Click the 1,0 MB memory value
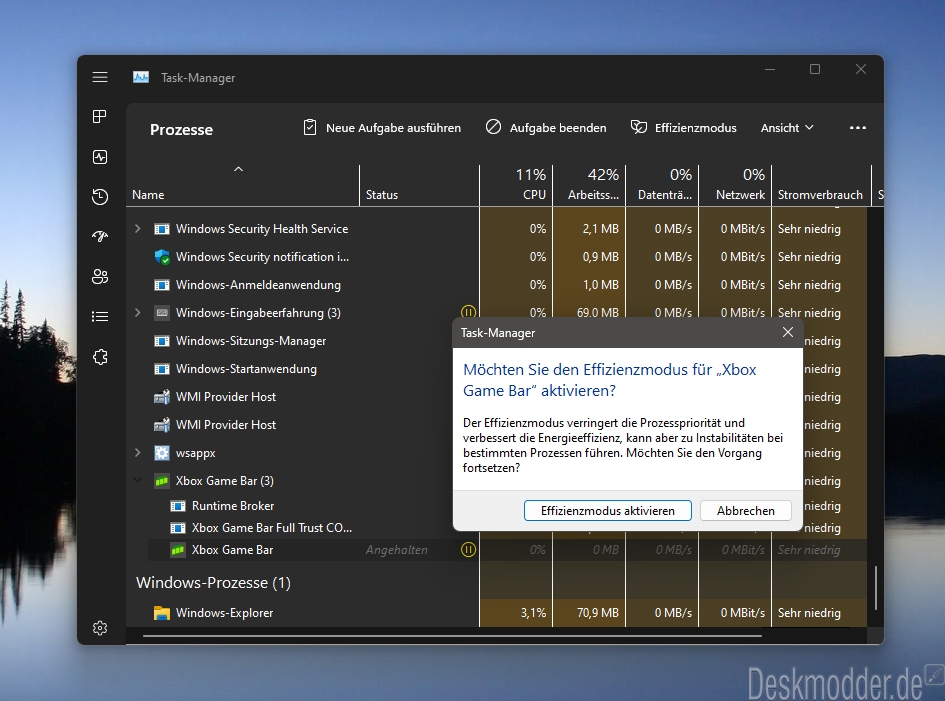This screenshot has width=945, height=701. [x=601, y=285]
